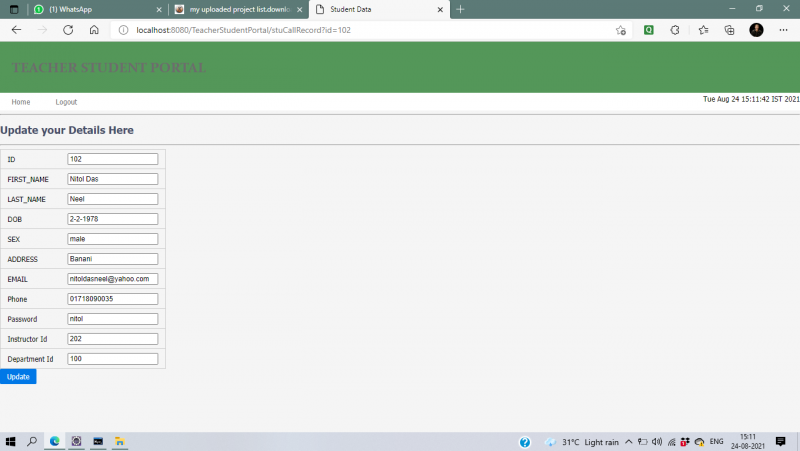Image resolution: width=800 pixels, height=451 pixels.
Task: Click the EMAIL input field
Action: coord(113,279)
